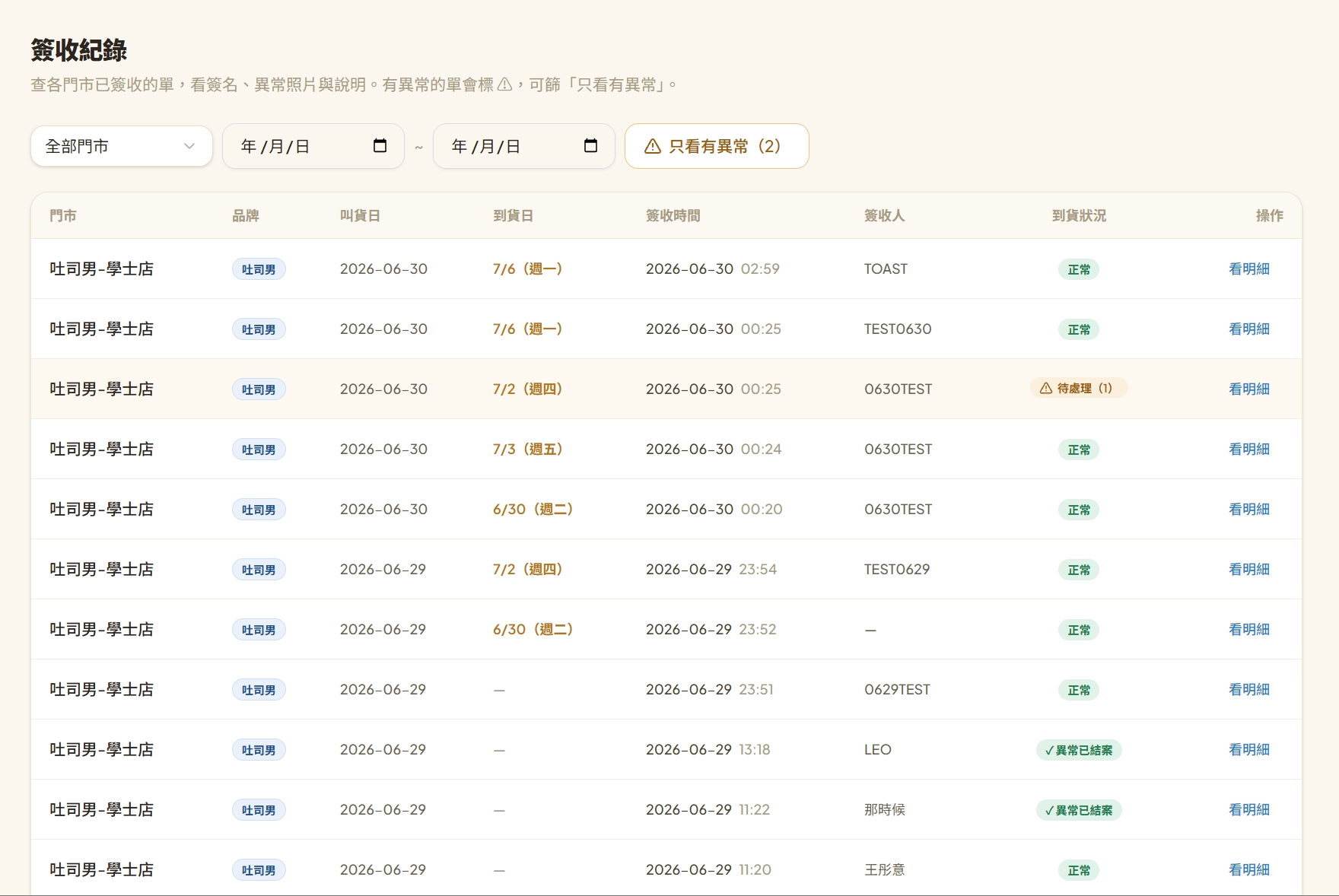The width and height of the screenshot is (1339, 896).
Task: Click 7/6 (週一) arrival date in TOAST row
Action: pyautogui.click(x=528, y=268)
